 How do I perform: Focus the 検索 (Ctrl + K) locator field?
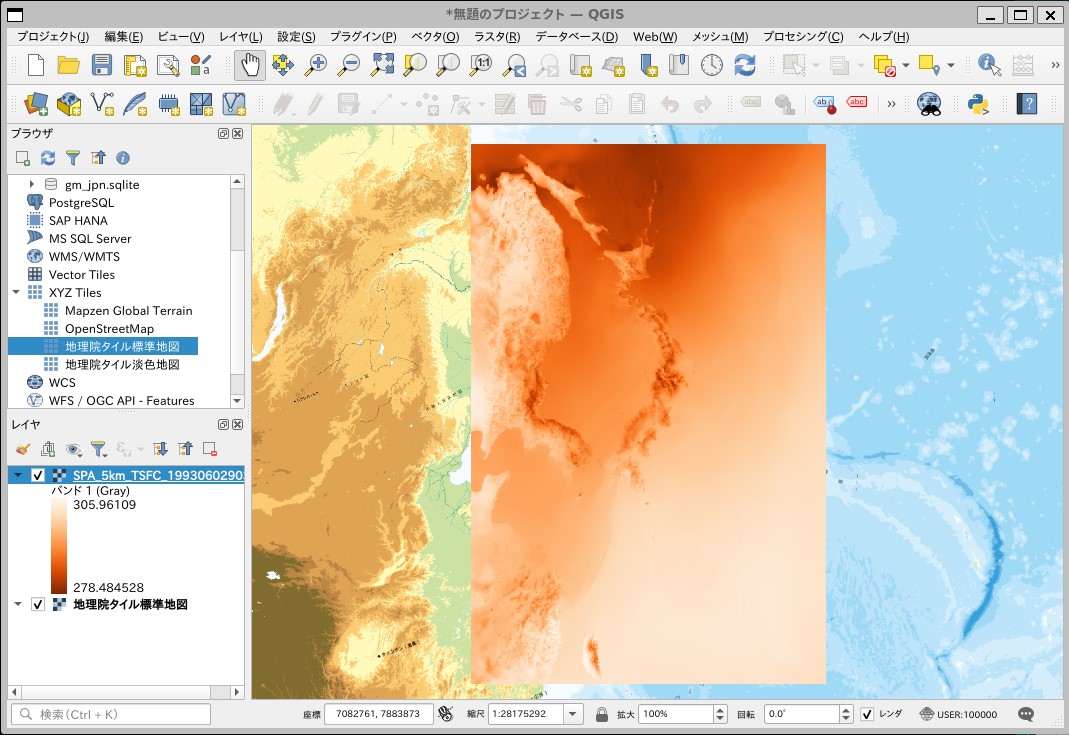[x=111, y=714]
